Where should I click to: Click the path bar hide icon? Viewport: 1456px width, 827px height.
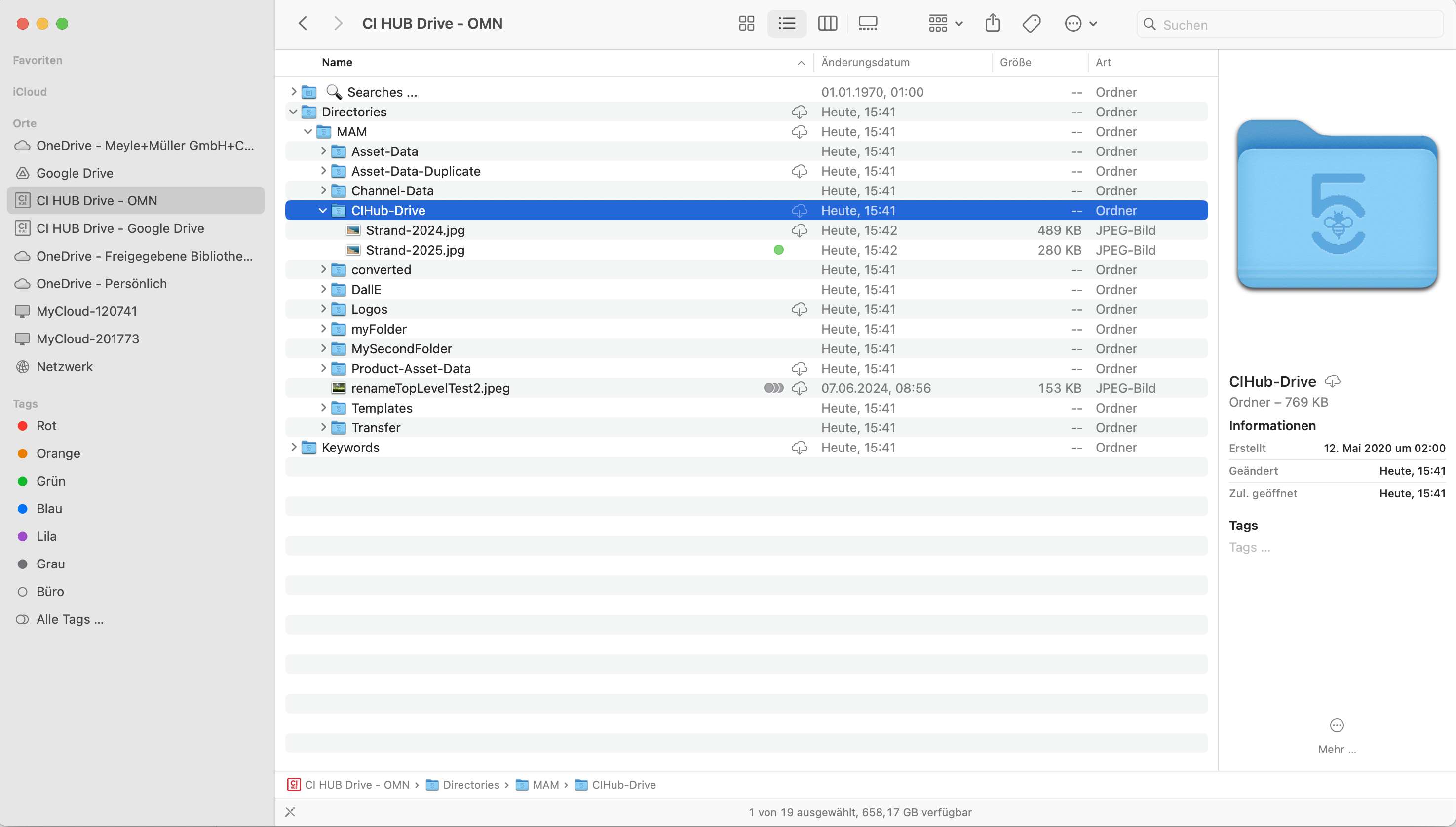coord(290,812)
